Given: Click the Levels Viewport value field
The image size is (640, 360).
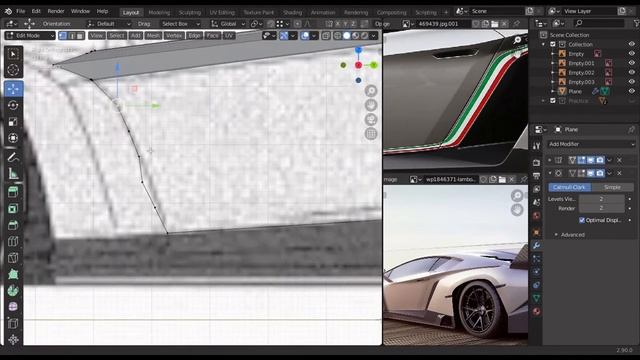Looking at the screenshot, I should click(x=601, y=199).
